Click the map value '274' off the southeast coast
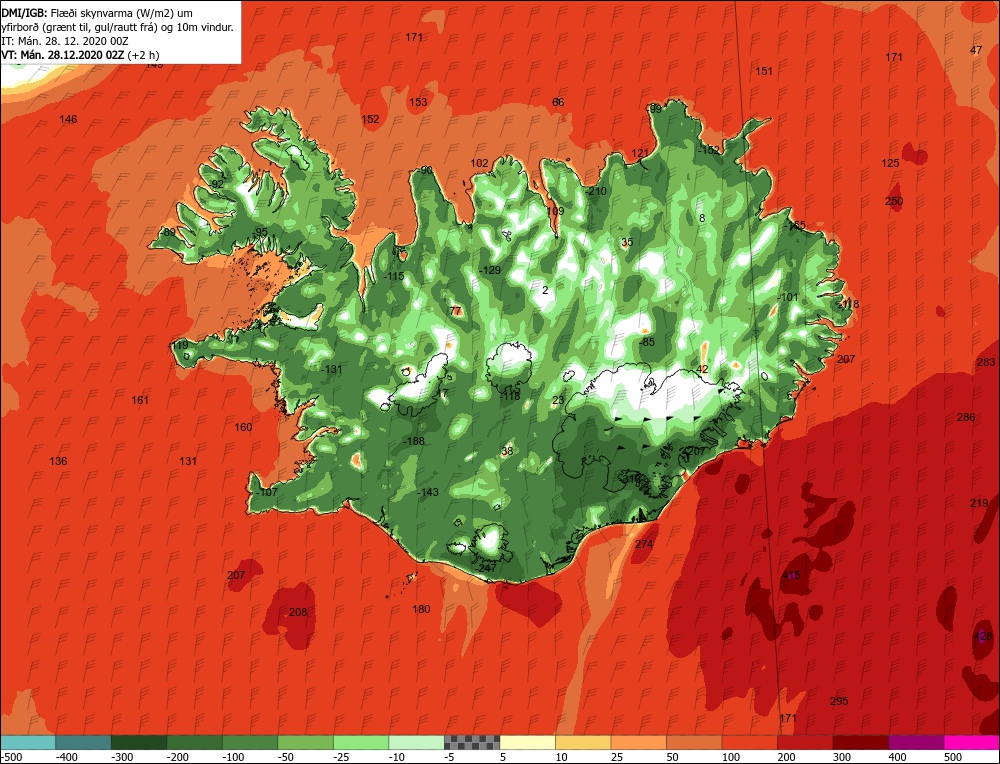This screenshot has width=1000, height=764. pos(644,544)
